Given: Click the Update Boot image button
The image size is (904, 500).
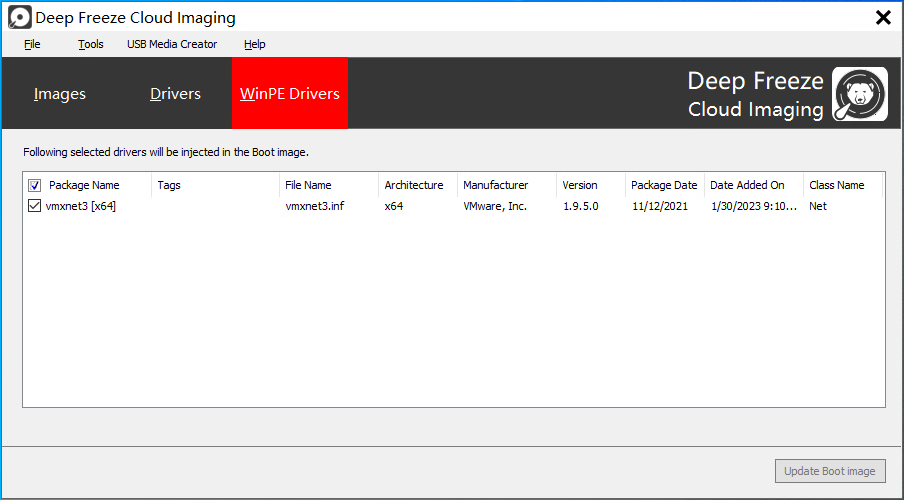Looking at the screenshot, I should (x=830, y=471).
